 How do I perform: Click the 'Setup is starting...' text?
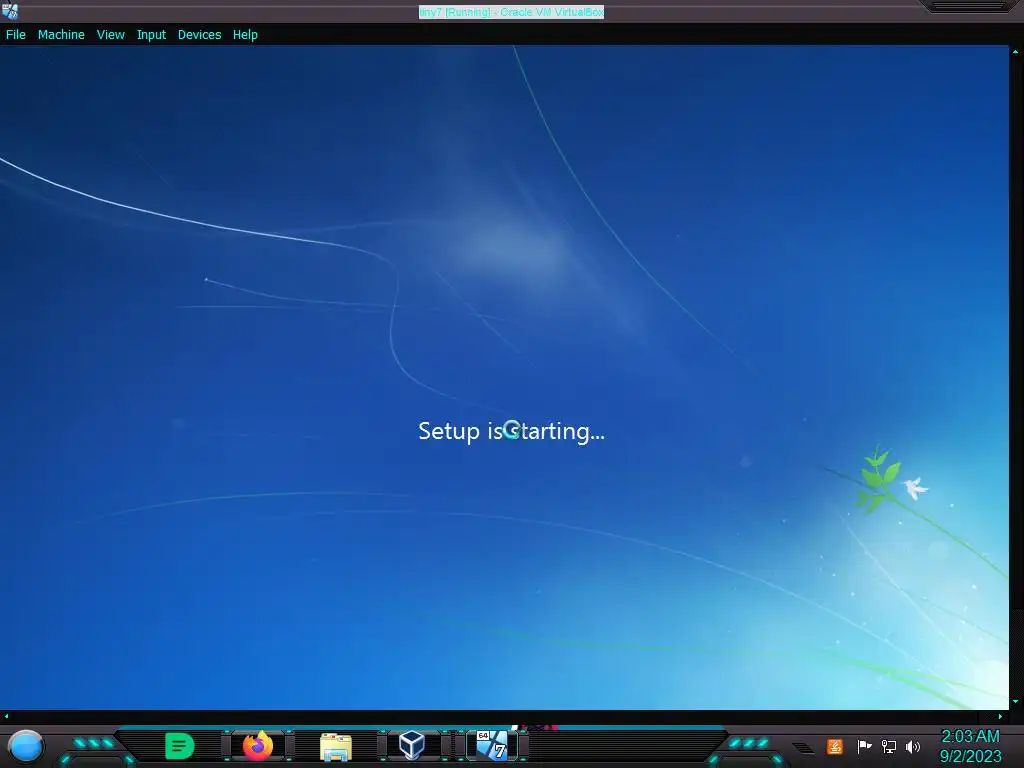click(x=511, y=431)
